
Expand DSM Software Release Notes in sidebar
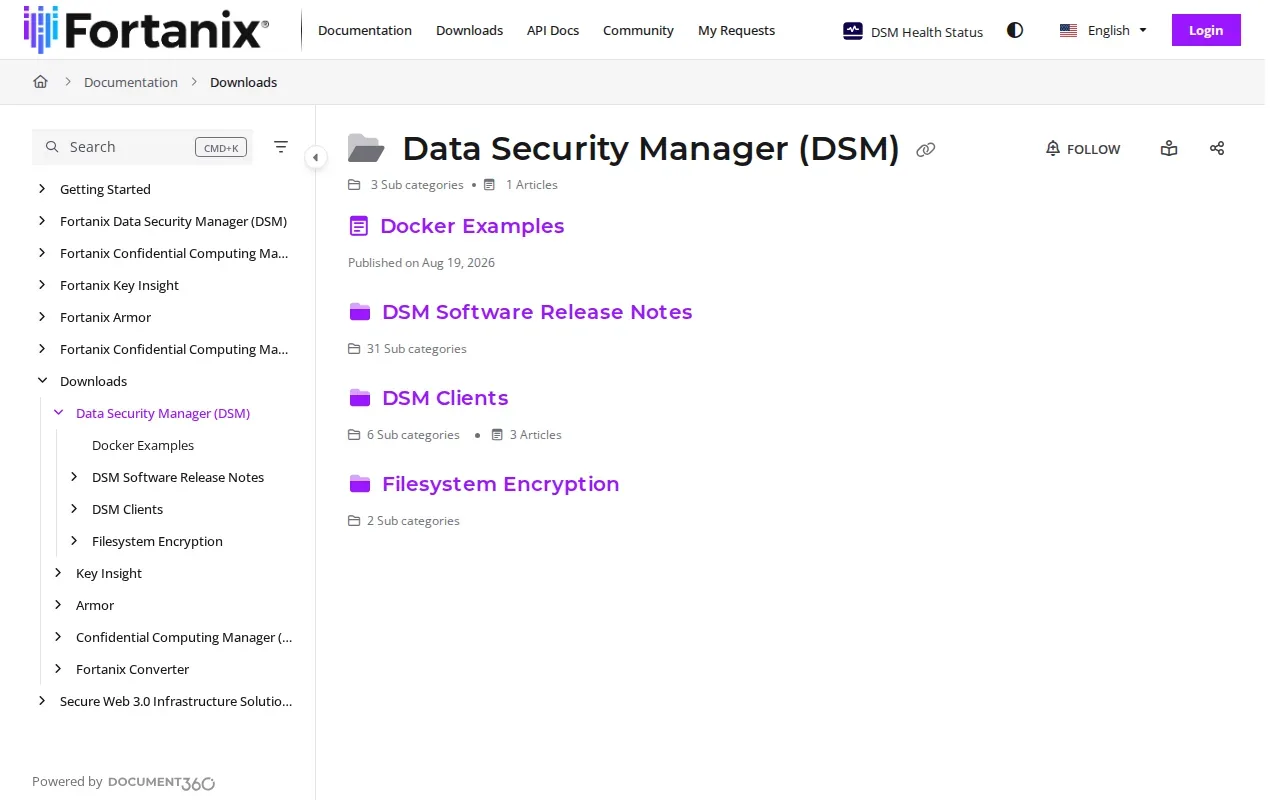point(74,477)
